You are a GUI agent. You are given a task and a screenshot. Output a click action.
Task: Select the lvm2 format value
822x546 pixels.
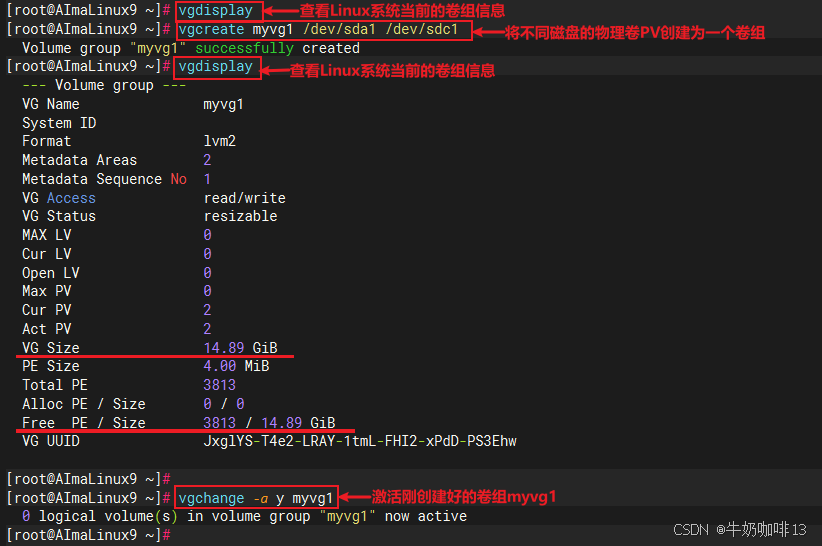click(220, 141)
